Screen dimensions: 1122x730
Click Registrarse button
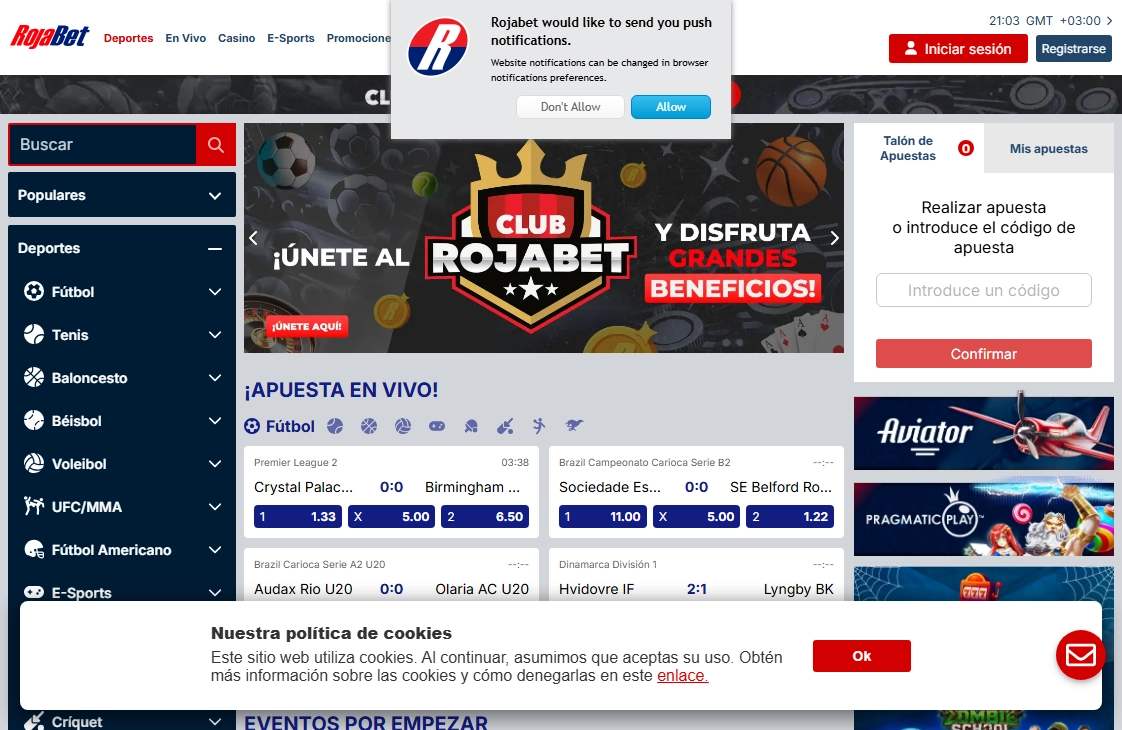pos(1073,49)
